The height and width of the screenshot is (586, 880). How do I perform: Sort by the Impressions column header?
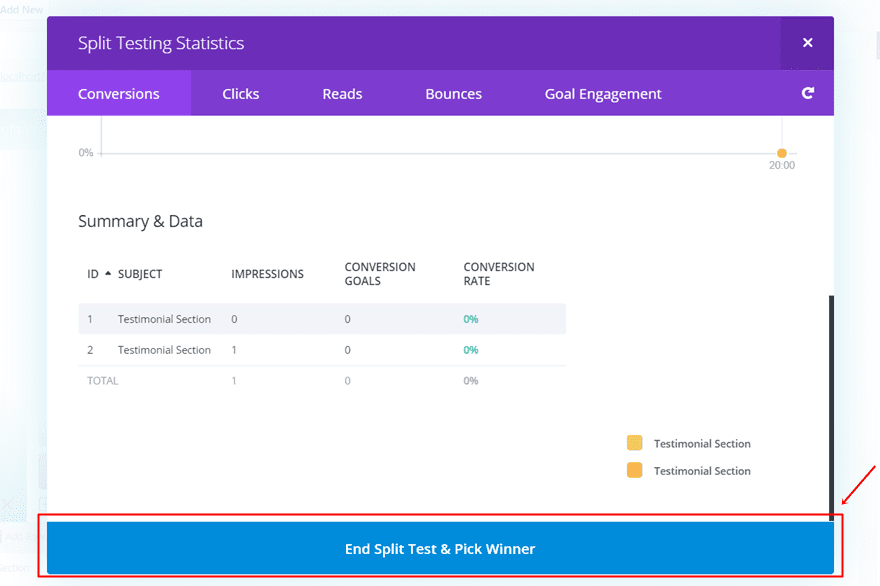point(267,274)
